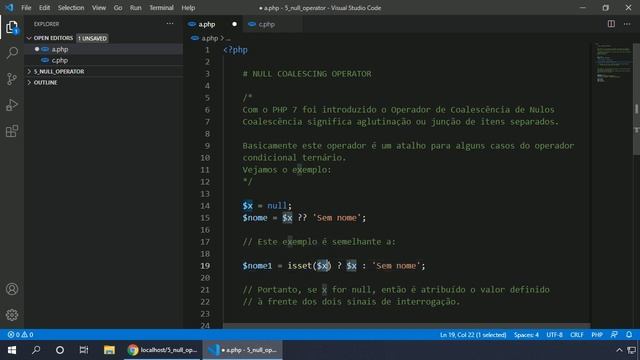Open the Terminal menu
640x360 pixels.
click(x=161, y=8)
